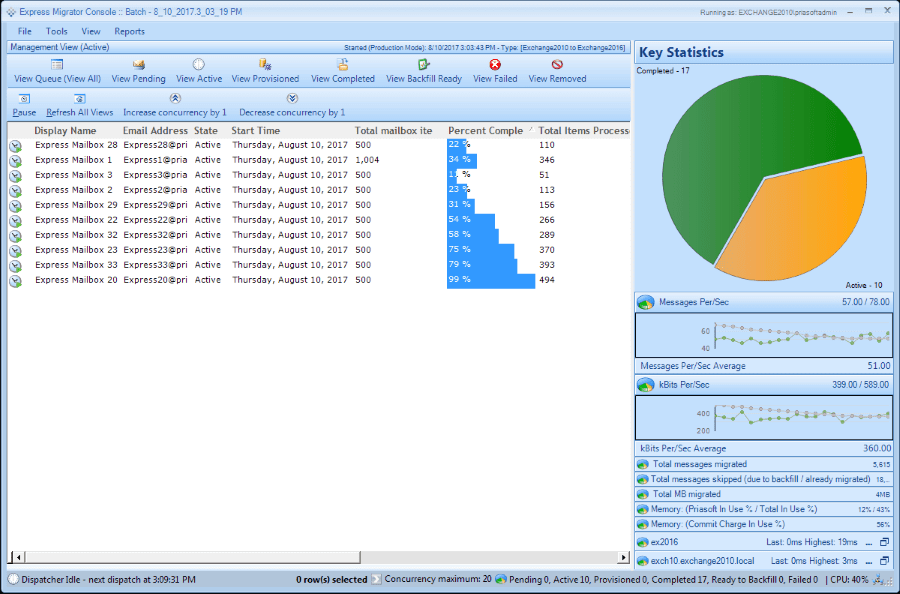Image resolution: width=900 pixels, height=594 pixels.
Task: Show the View Provisioned mailboxes
Action: pyautogui.click(x=265, y=72)
